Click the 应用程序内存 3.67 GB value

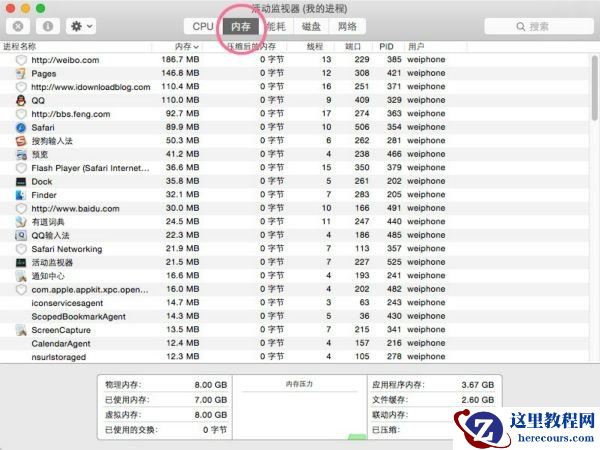pos(478,385)
